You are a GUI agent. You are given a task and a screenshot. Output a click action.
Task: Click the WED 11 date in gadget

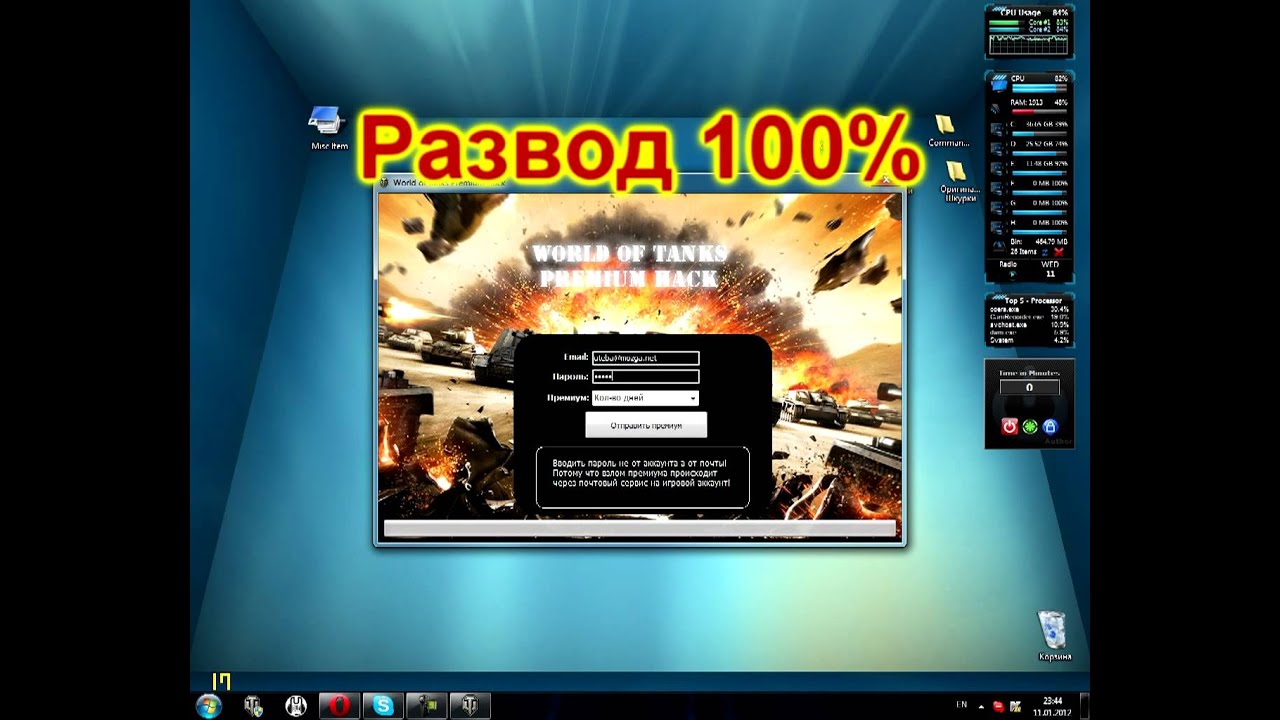click(x=1050, y=269)
